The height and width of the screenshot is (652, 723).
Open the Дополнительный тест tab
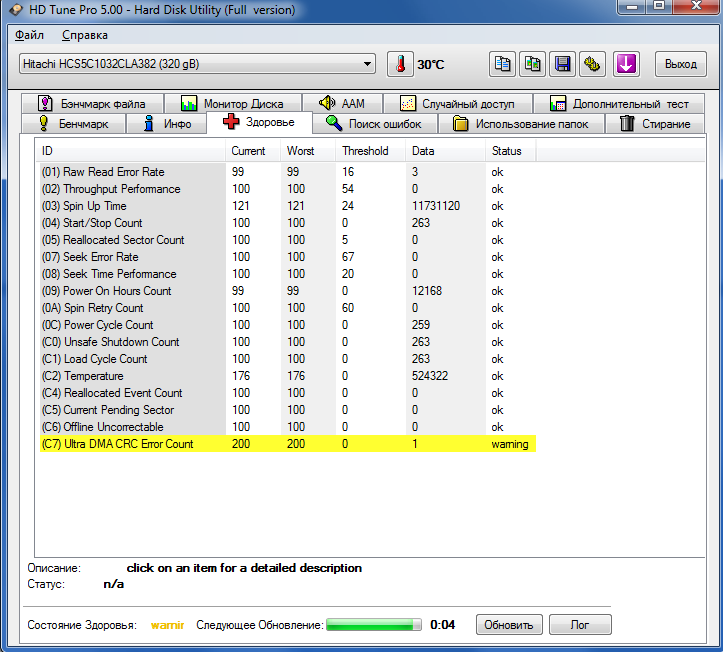point(619,104)
